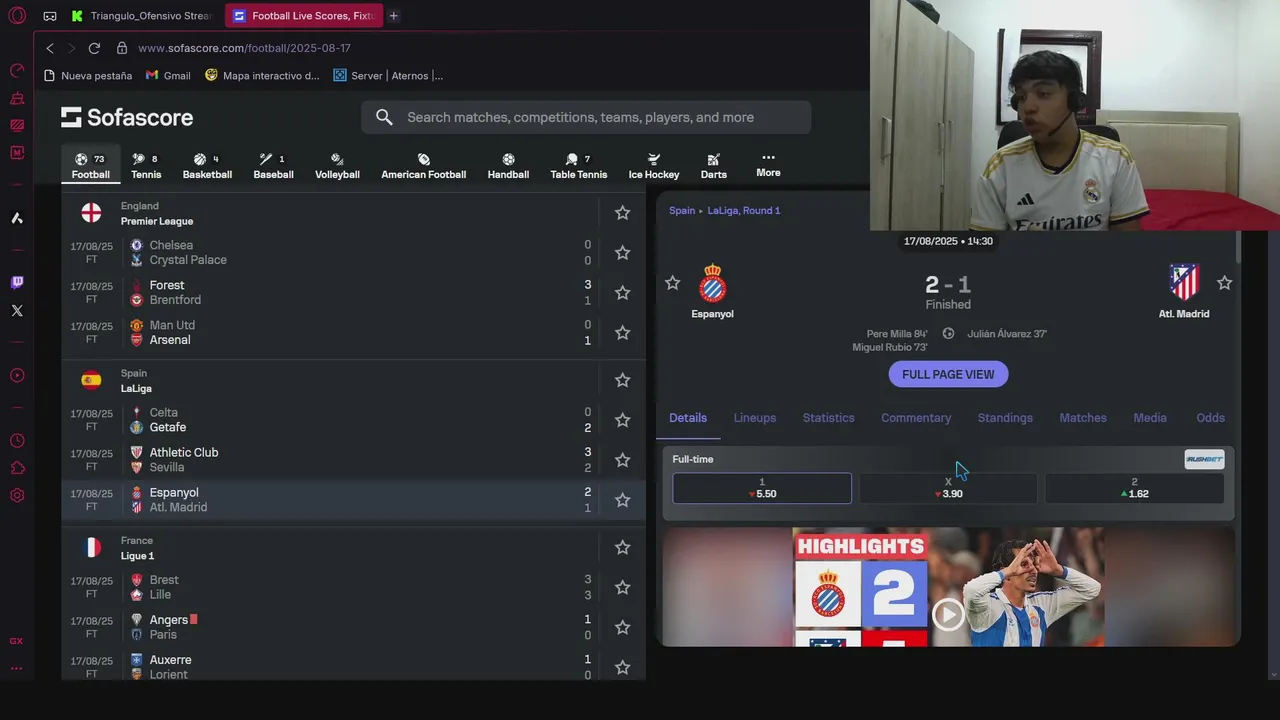Open the Football sport category
This screenshot has width=1280, height=720.
90,166
